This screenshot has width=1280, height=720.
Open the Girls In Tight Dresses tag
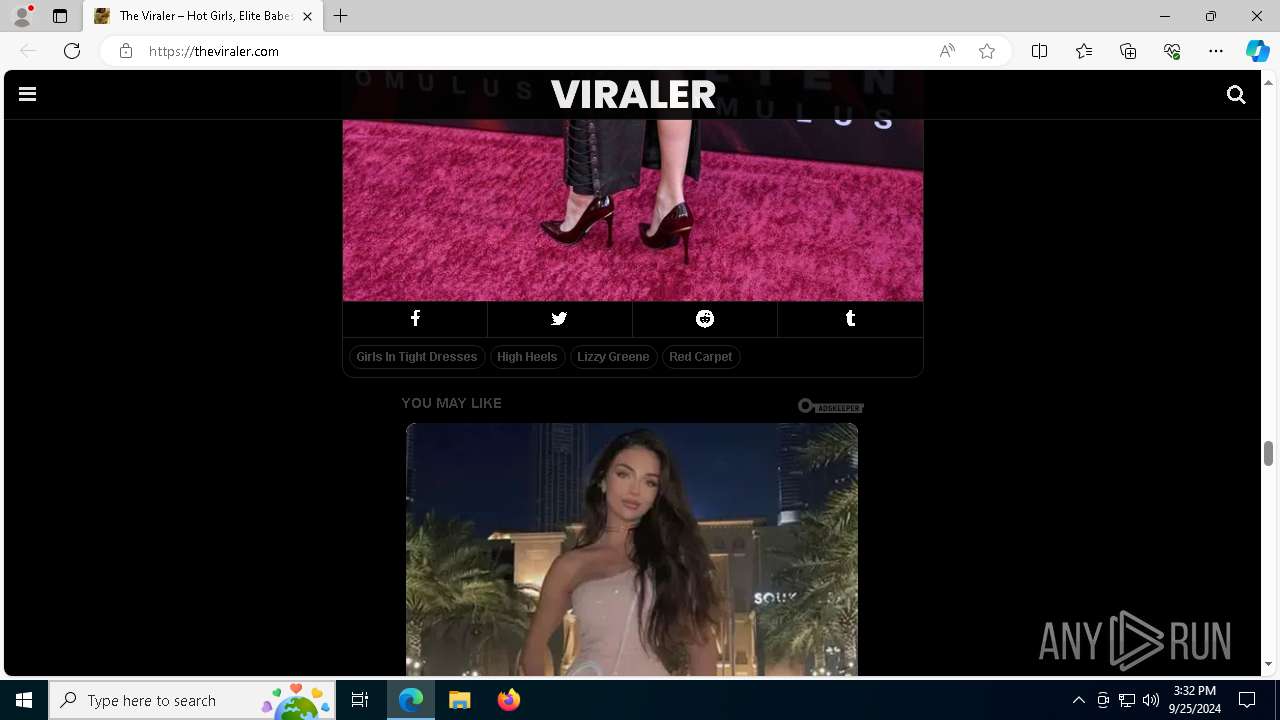pyautogui.click(x=417, y=357)
